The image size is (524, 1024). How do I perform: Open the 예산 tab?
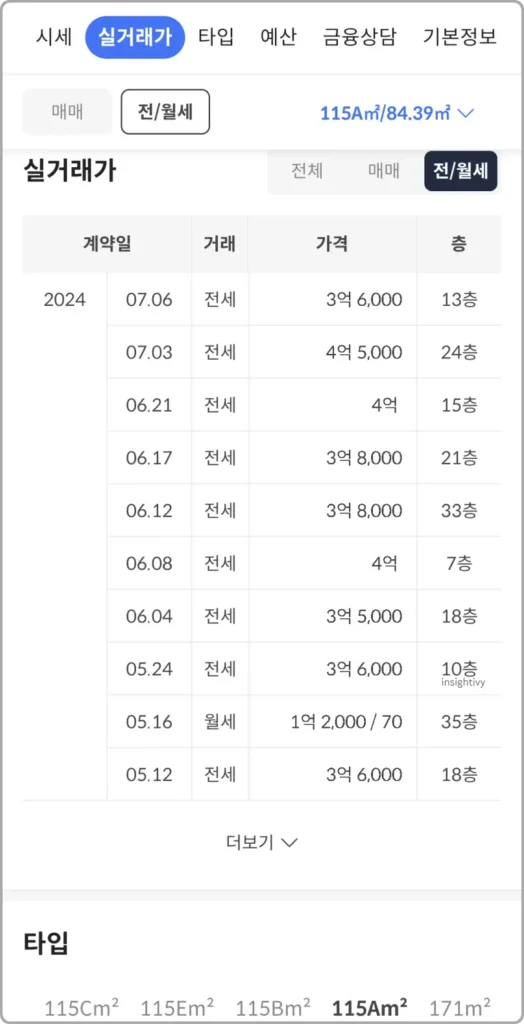pos(278,37)
